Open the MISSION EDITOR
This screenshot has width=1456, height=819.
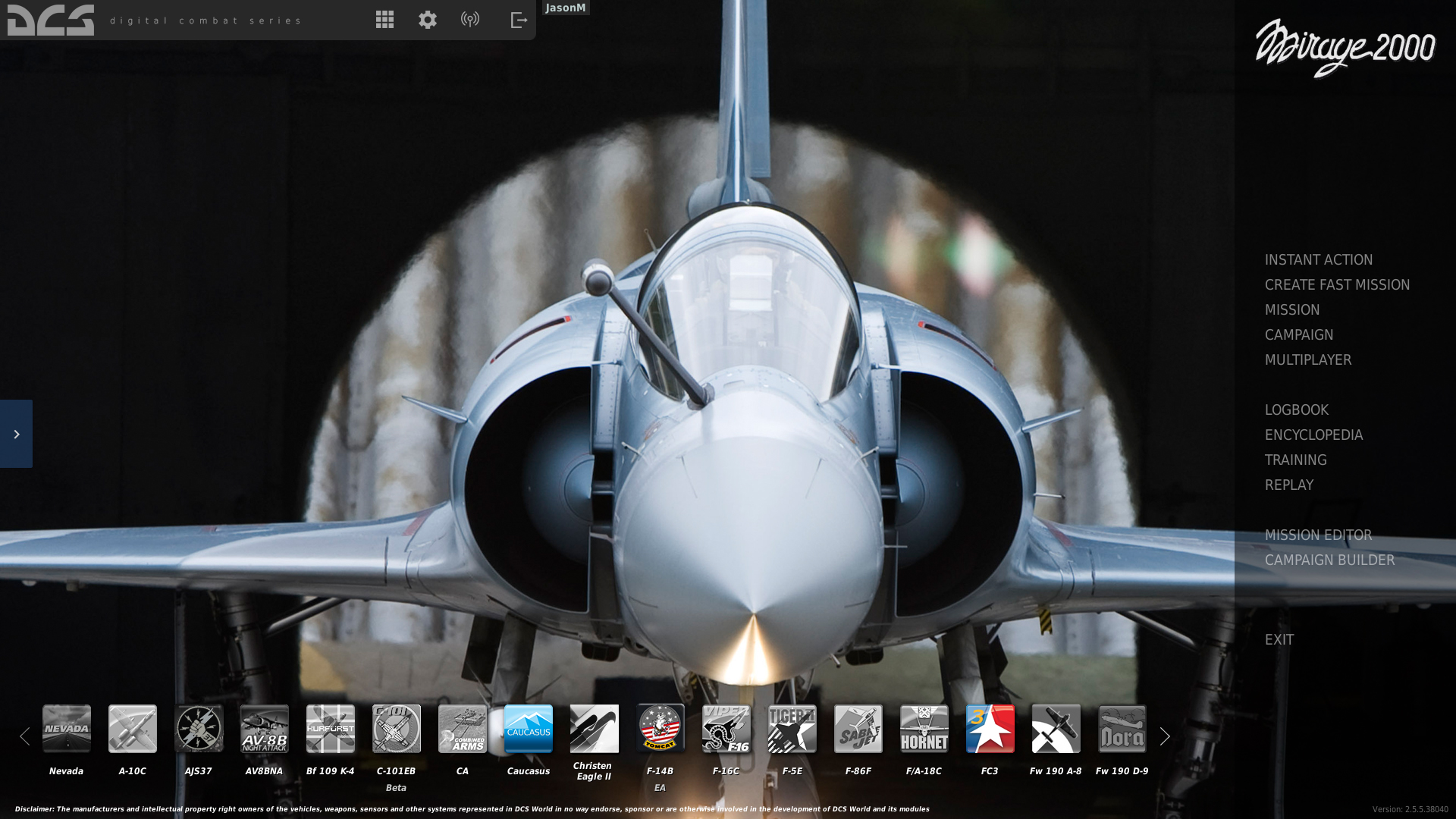click(1318, 535)
